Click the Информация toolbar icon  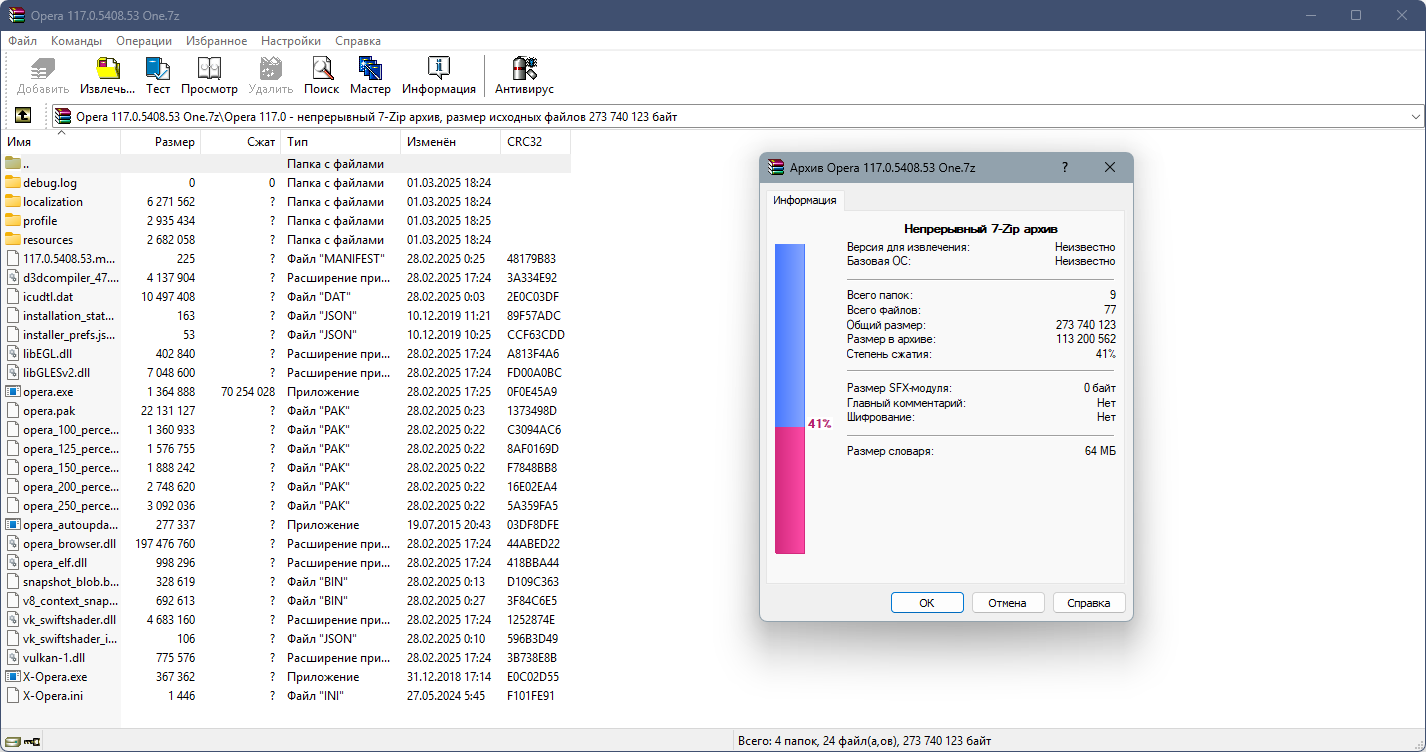tap(439, 76)
